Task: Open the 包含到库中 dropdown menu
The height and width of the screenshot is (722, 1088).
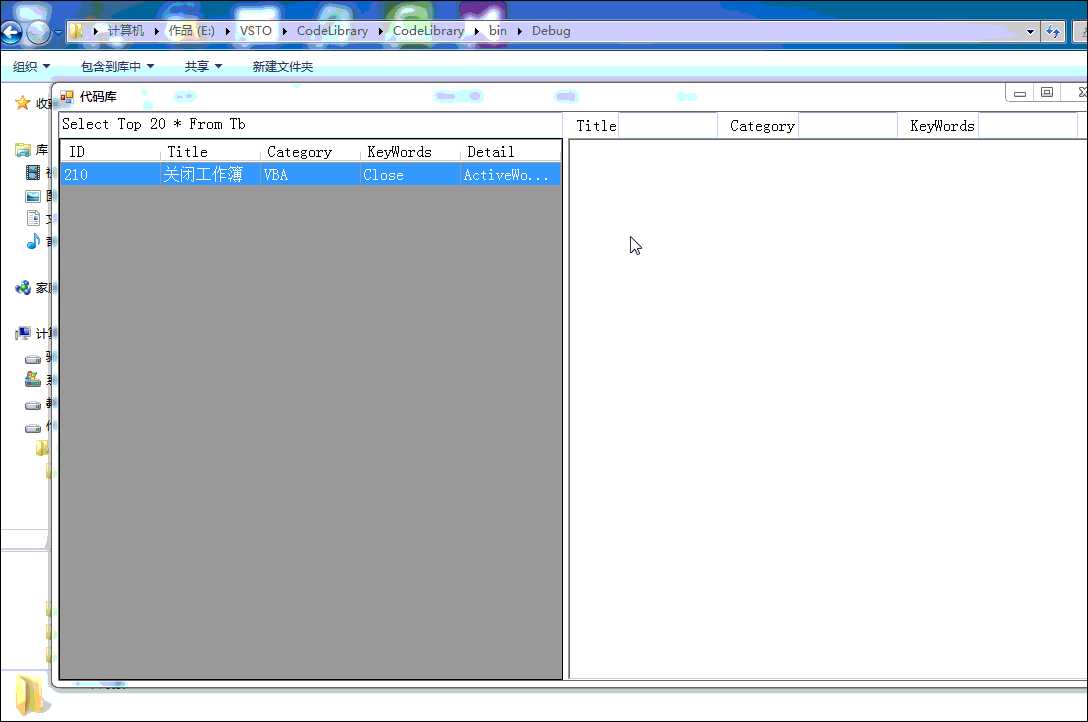Action: click(117, 66)
